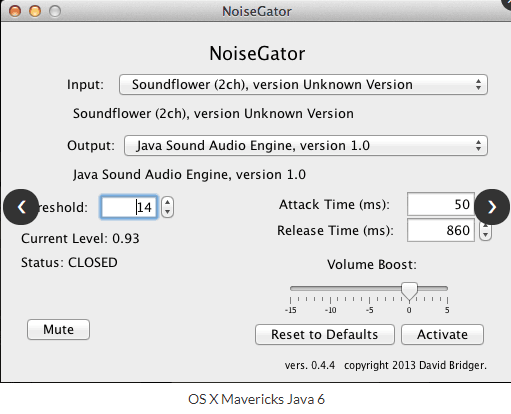Set Volume Boost slider to 5 mark
Image resolution: width=511 pixels, height=414 pixels.
click(x=447, y=288)
